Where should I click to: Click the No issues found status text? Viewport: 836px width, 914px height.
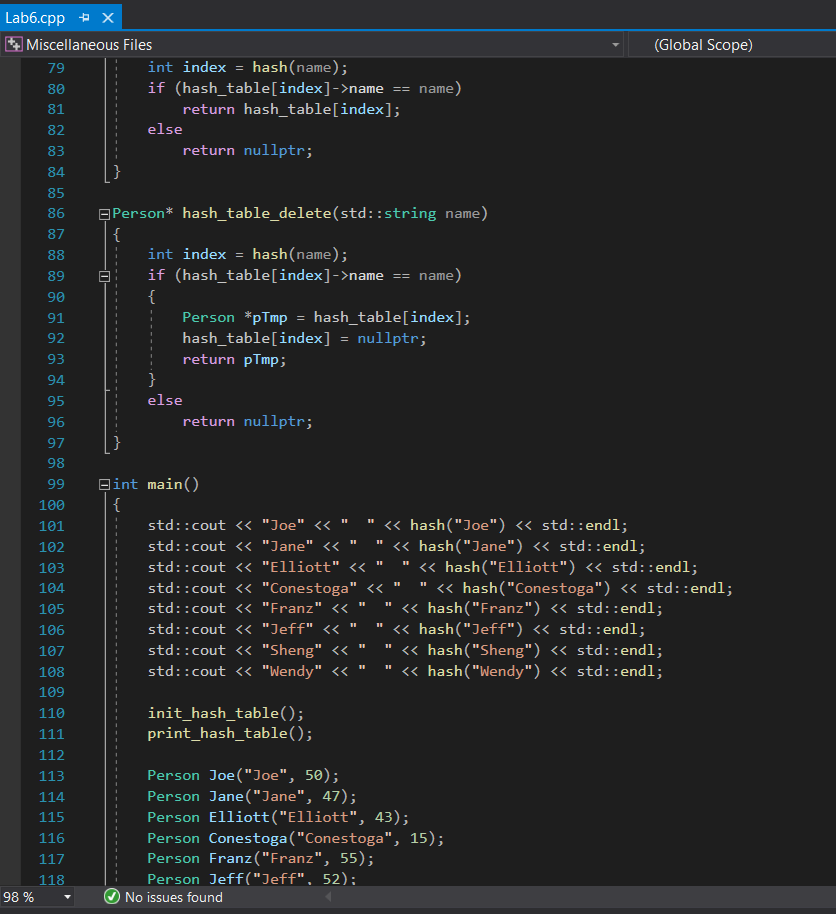pyautogui.click(x=174, y=897)
